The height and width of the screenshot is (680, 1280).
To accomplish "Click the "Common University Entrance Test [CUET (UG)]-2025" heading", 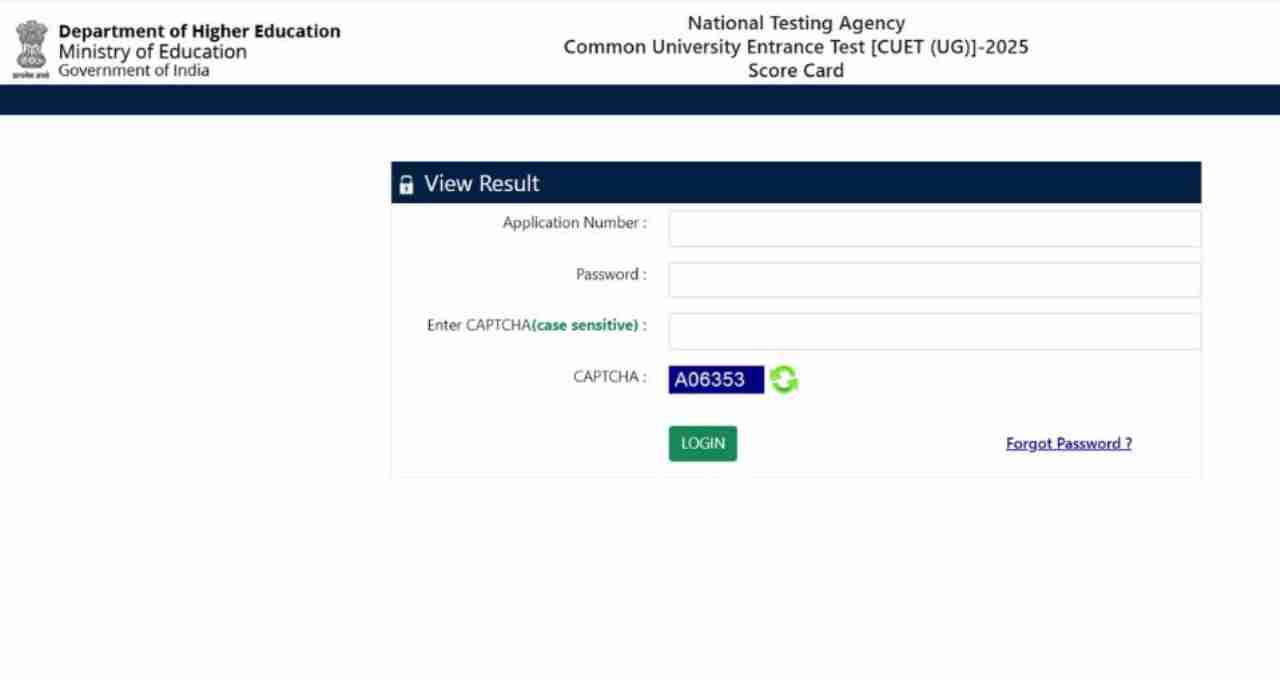I will pyautogui.click(x=796, y=47).
